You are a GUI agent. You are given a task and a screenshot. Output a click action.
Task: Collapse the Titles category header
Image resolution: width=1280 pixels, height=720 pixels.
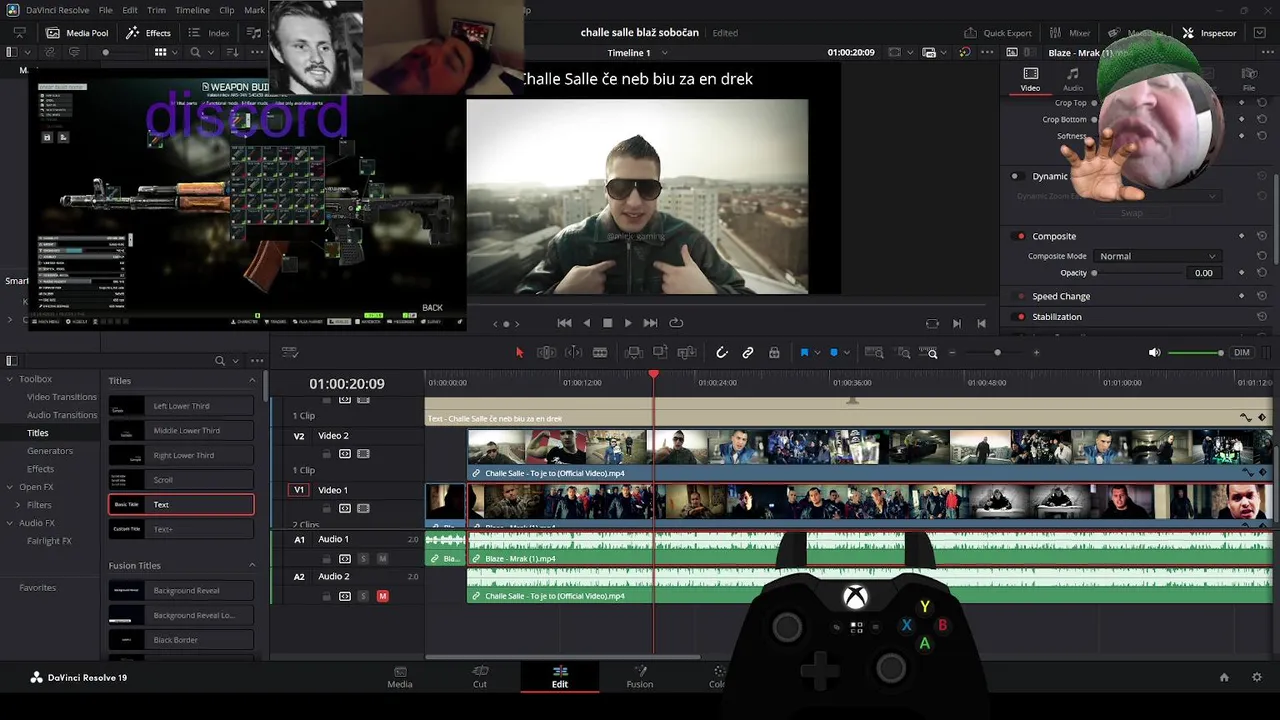(x=252, y=381)
